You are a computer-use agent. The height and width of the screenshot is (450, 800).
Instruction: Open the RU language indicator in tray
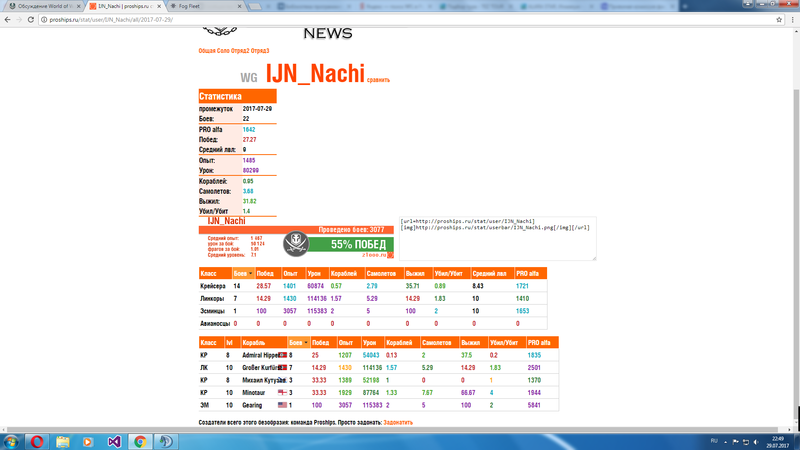point(714,441)
